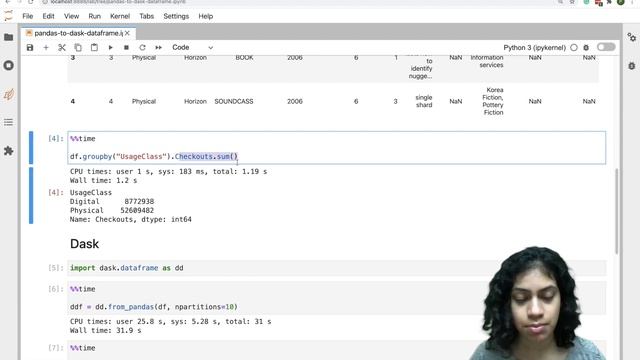Click the 'Physical 52609482' output line
Image resolution: width=640 pixels, height=360 pixels.
point(112,211)
